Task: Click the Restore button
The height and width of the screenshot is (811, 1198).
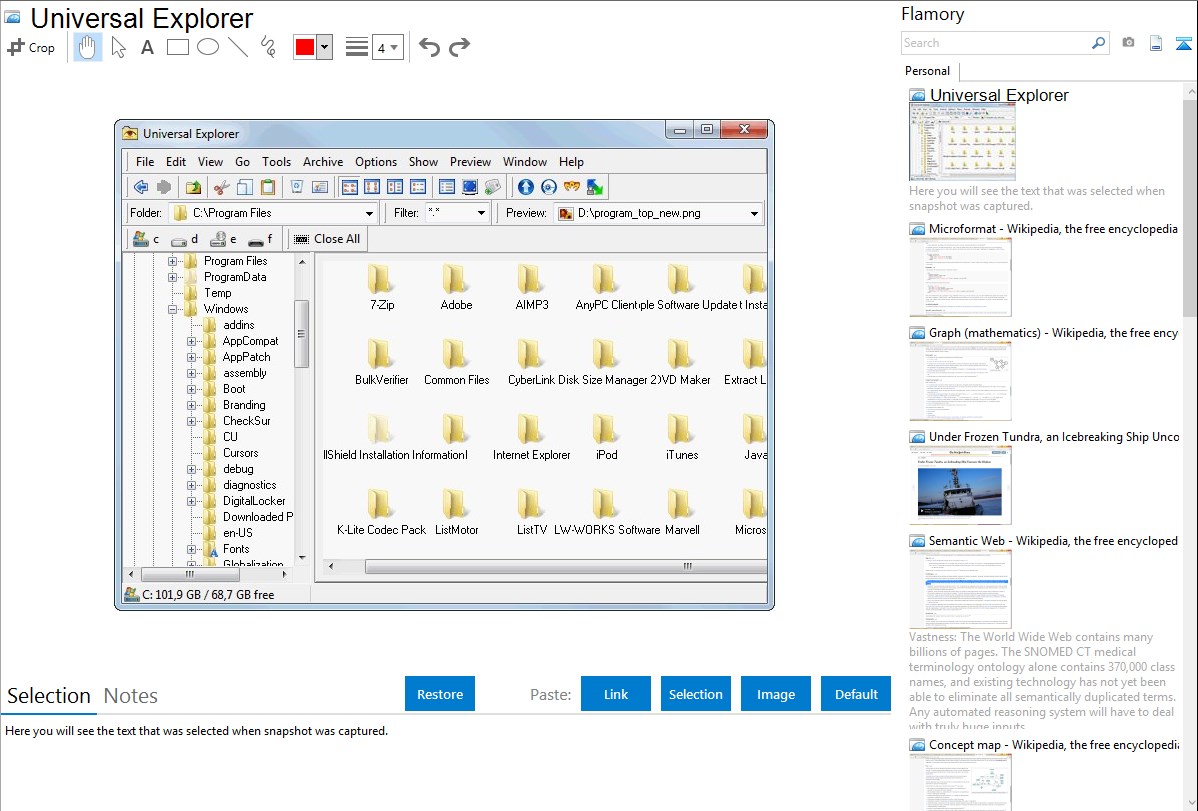Action: [x=440, y=694]
